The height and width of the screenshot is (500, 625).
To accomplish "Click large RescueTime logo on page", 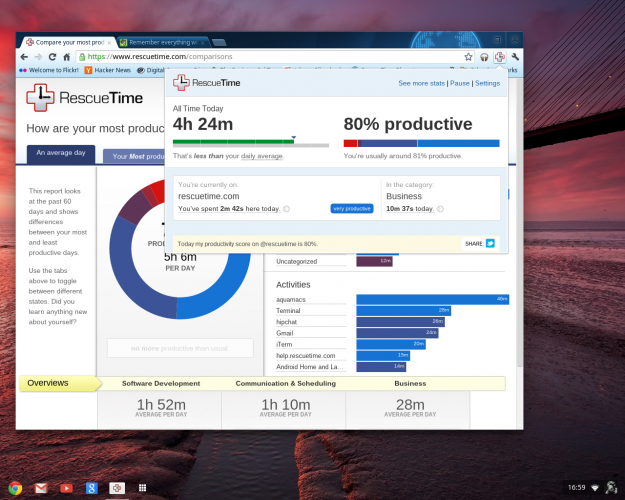I will 85,98.
